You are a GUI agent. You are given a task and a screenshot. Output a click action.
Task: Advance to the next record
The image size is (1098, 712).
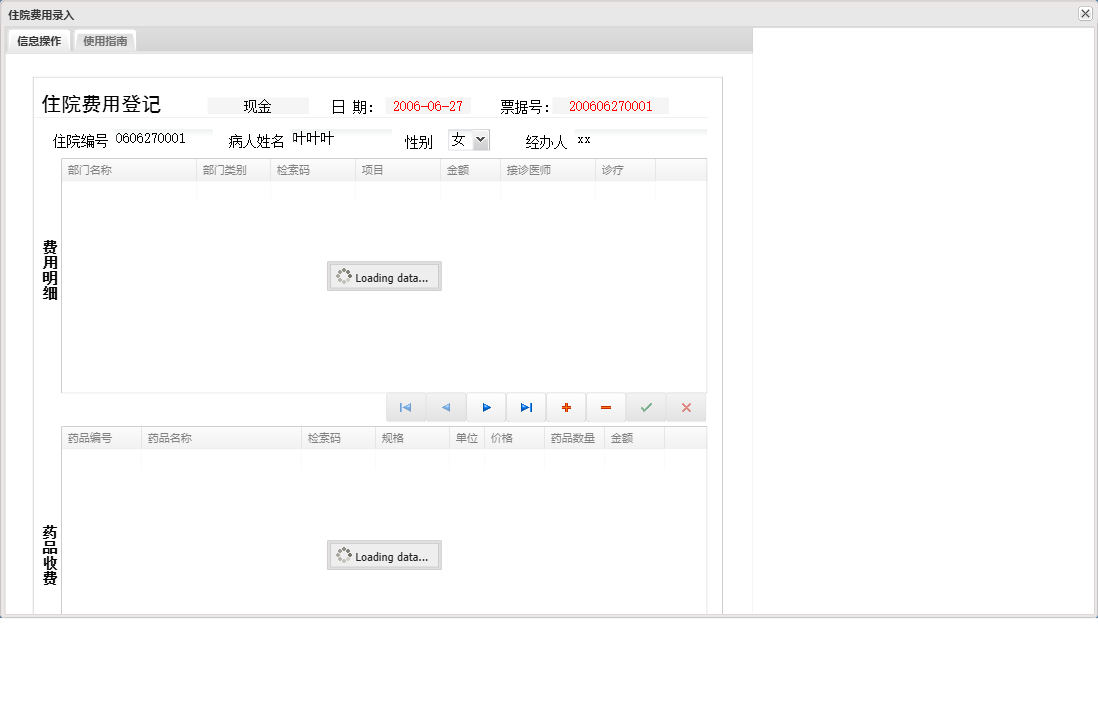pyautogui.click(x=486, y=407)
